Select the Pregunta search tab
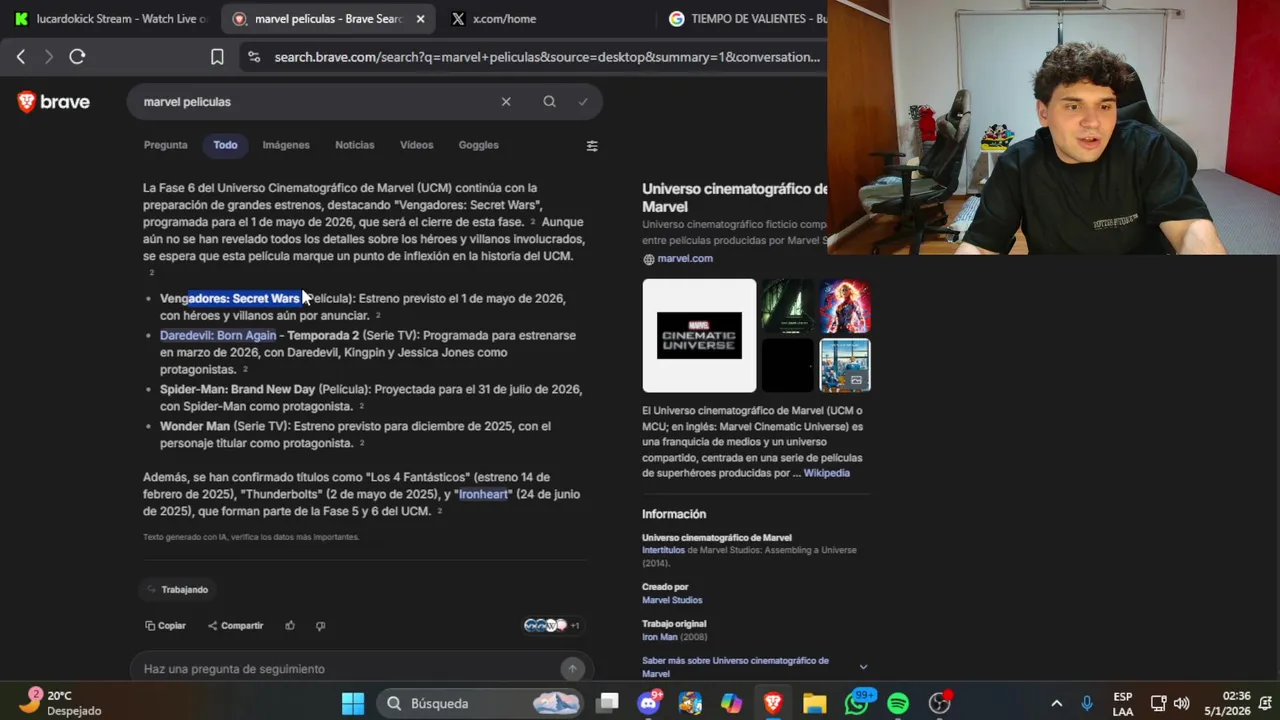The image size is (1280, 720). (165, 145)
